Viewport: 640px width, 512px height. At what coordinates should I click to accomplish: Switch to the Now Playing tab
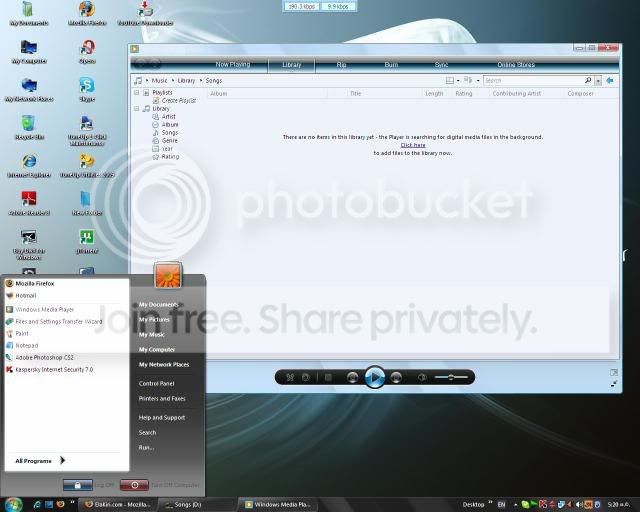(x=232, y=65)
